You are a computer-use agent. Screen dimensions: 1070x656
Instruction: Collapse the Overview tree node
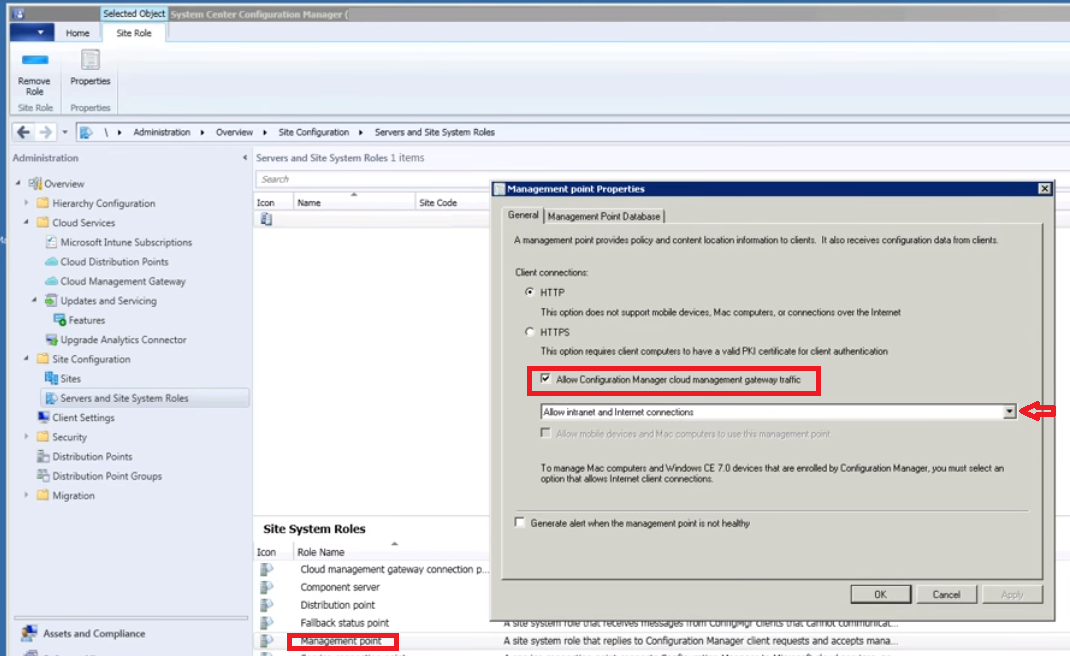click(x=18, y=183)
